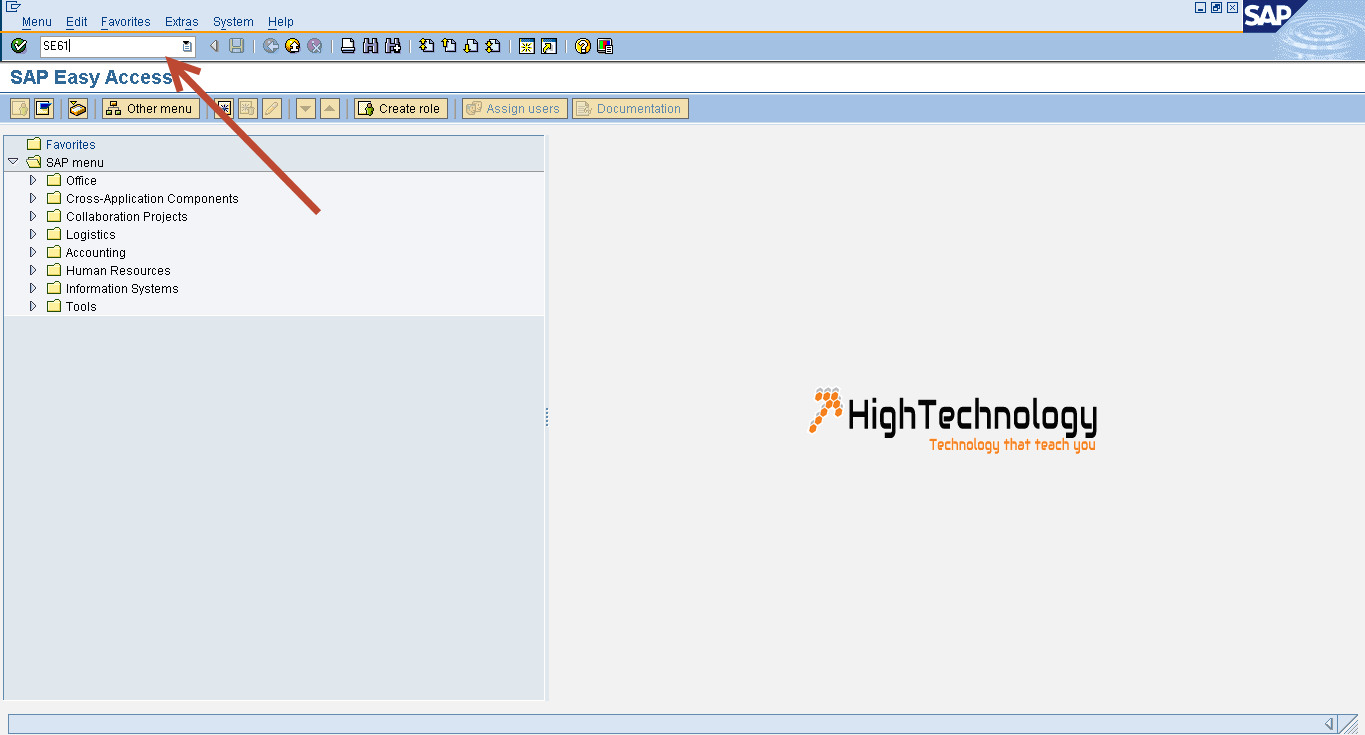Open the Extras menu
This screenshot has width=1365, height=735.
pos(181,21)
